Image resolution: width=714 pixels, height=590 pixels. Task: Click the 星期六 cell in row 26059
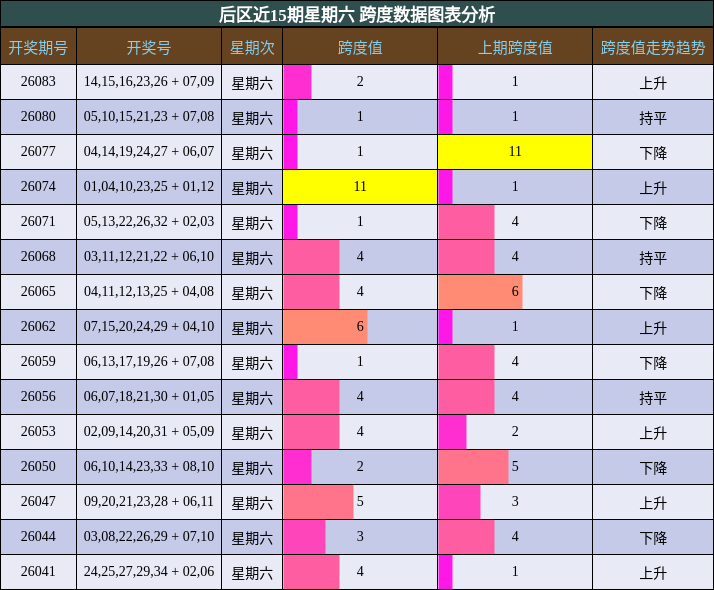click(x=252, y=363)
